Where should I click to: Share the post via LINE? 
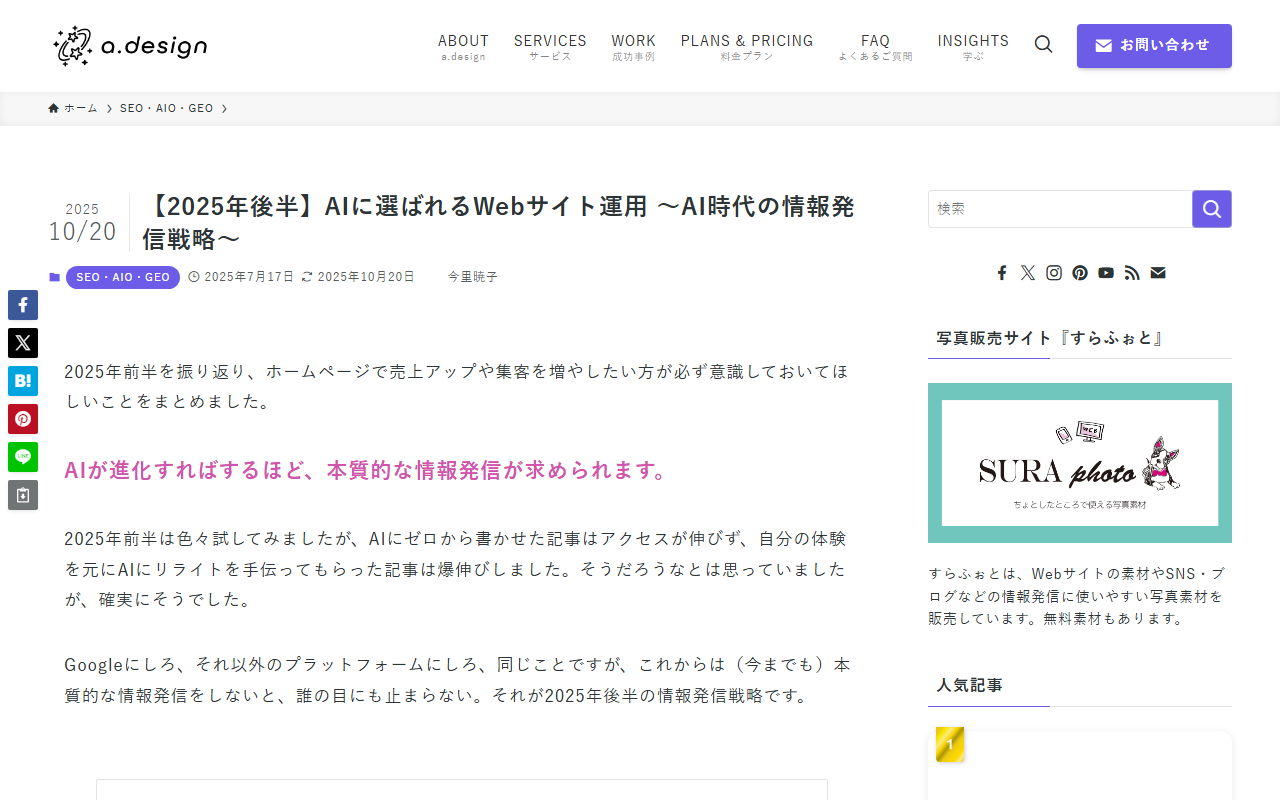point(22,456)
